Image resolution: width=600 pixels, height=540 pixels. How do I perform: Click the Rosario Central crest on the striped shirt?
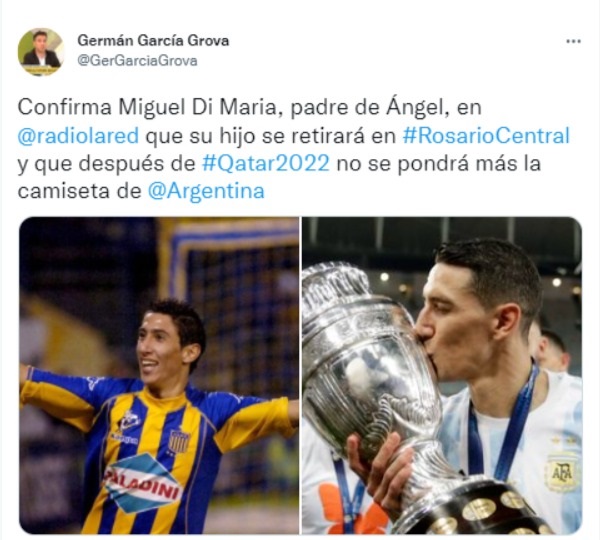(179, 441)
